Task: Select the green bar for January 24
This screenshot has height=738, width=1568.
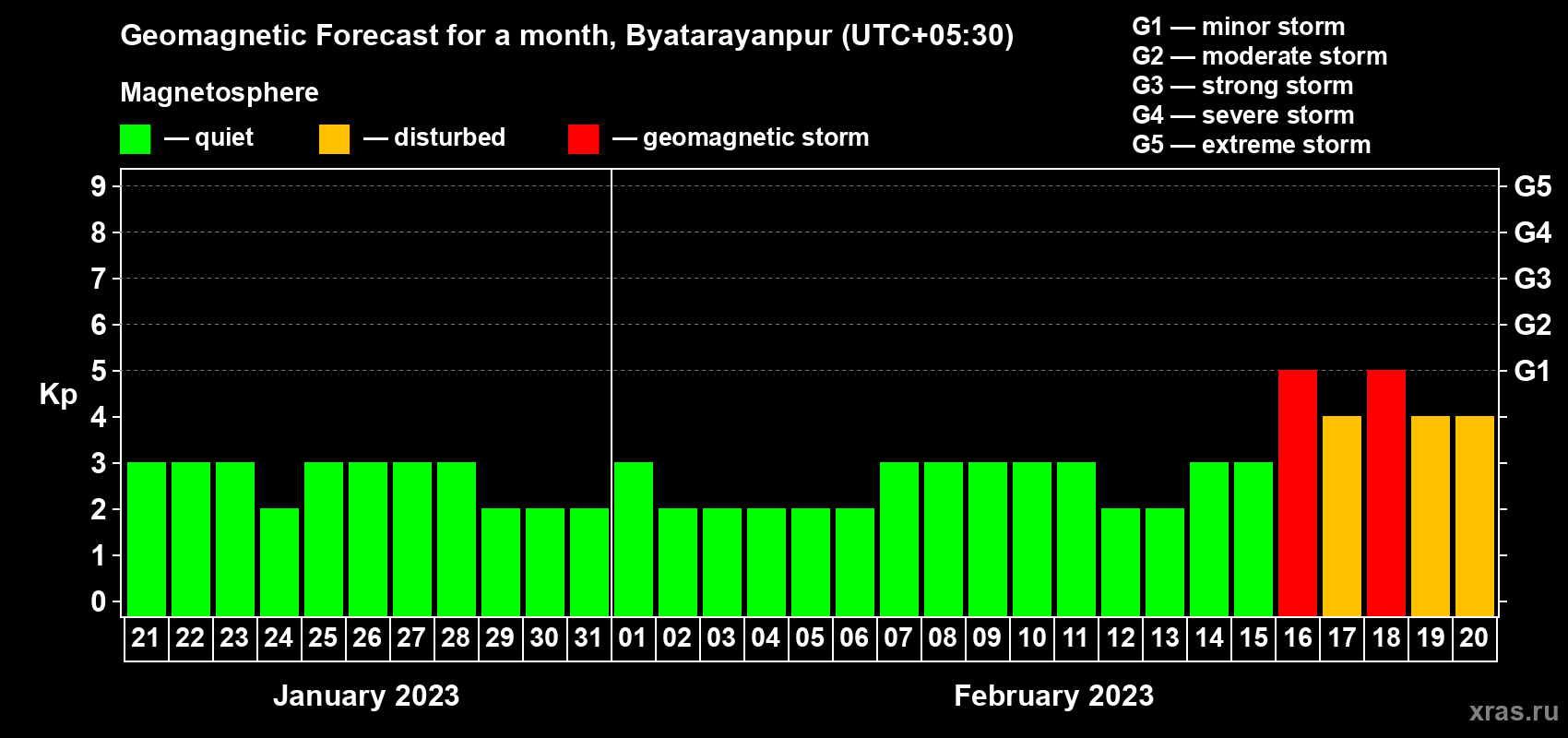Action: click(279, 562)
